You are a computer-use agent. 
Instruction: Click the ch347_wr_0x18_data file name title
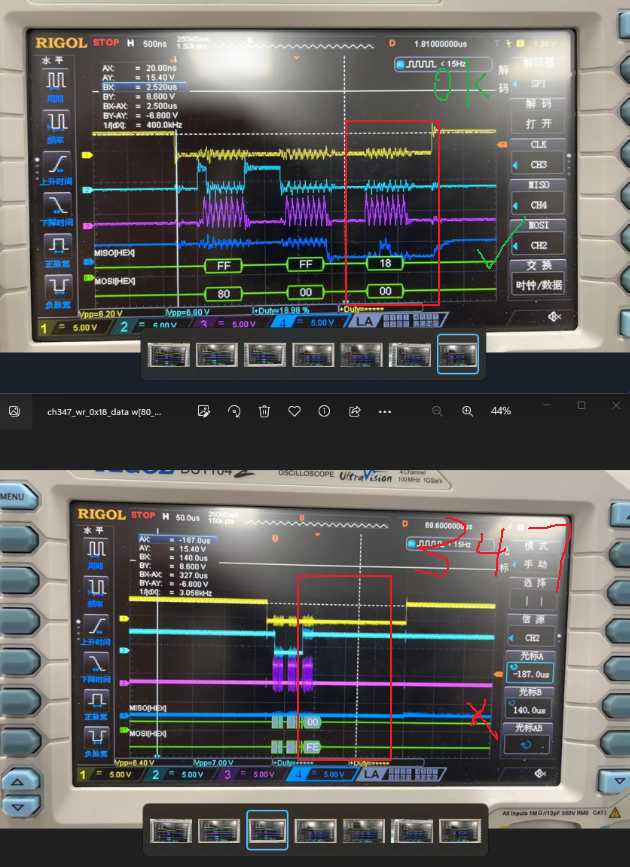point(104,411)
